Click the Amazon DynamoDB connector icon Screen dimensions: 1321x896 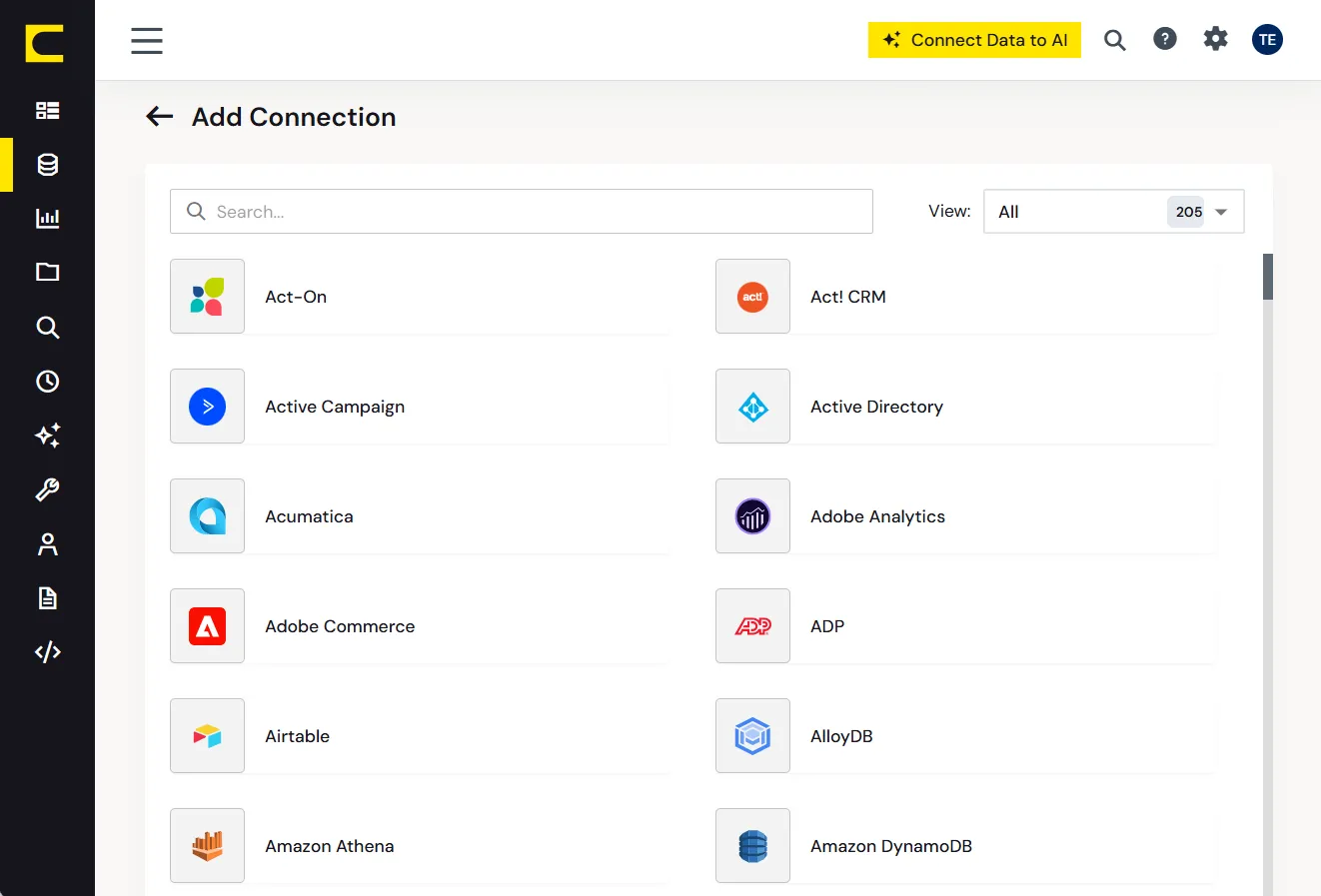point(752,846)
